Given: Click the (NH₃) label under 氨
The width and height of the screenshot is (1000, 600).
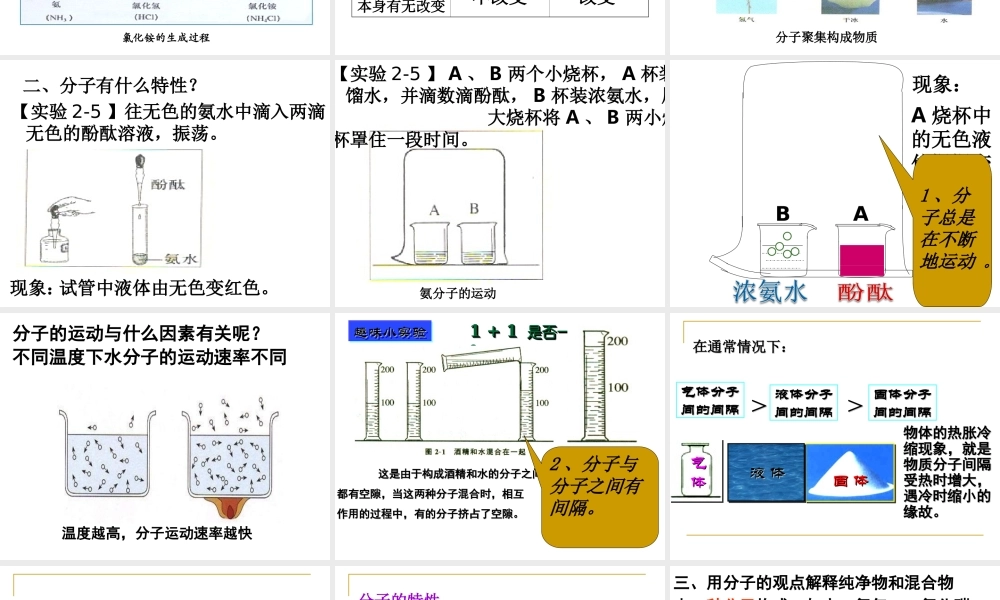Looking at the screenshot, I should 59,18.
